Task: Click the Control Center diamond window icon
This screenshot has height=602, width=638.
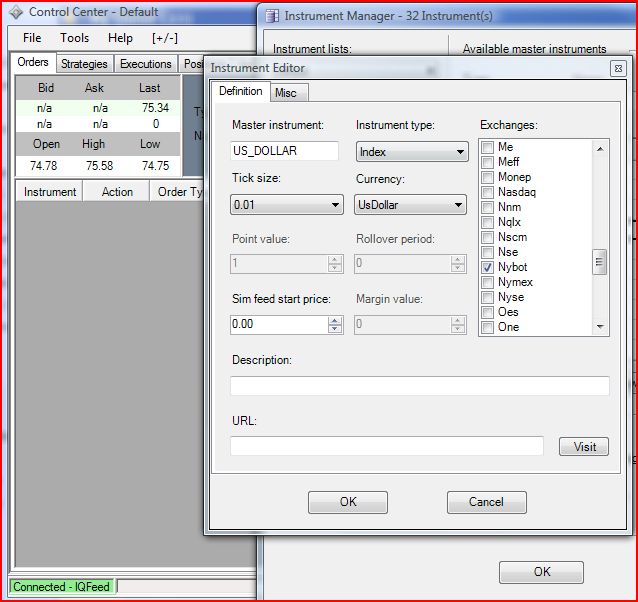Action: 15,12
